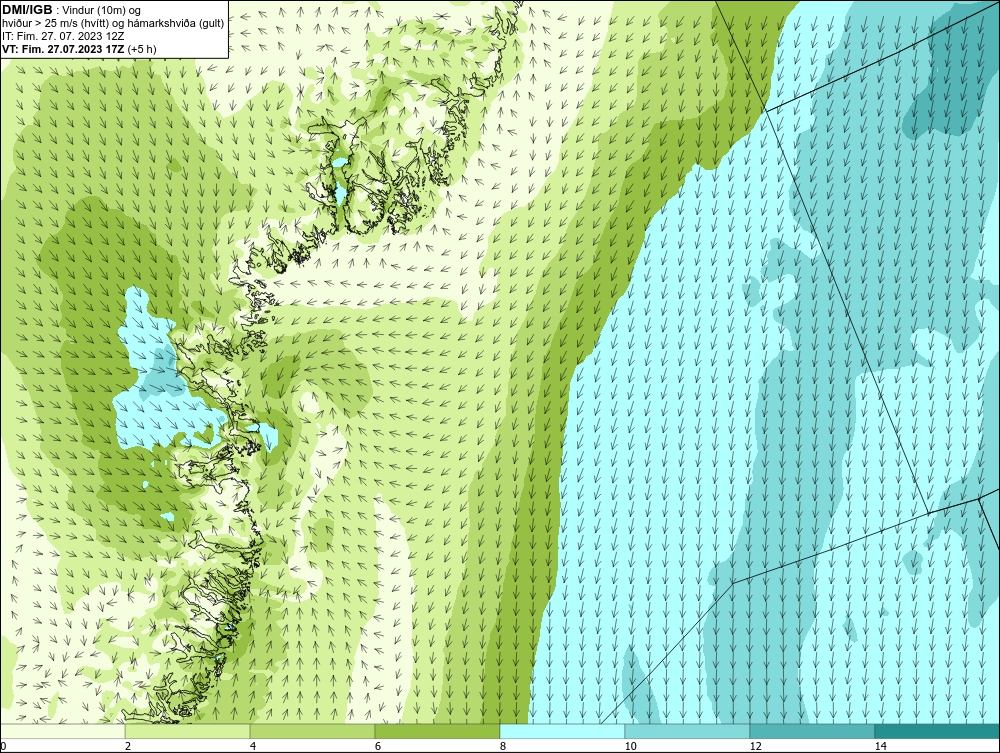Click the 12–14 m/s teal legend swatch
1000x753 pixels.
point(812,731)
